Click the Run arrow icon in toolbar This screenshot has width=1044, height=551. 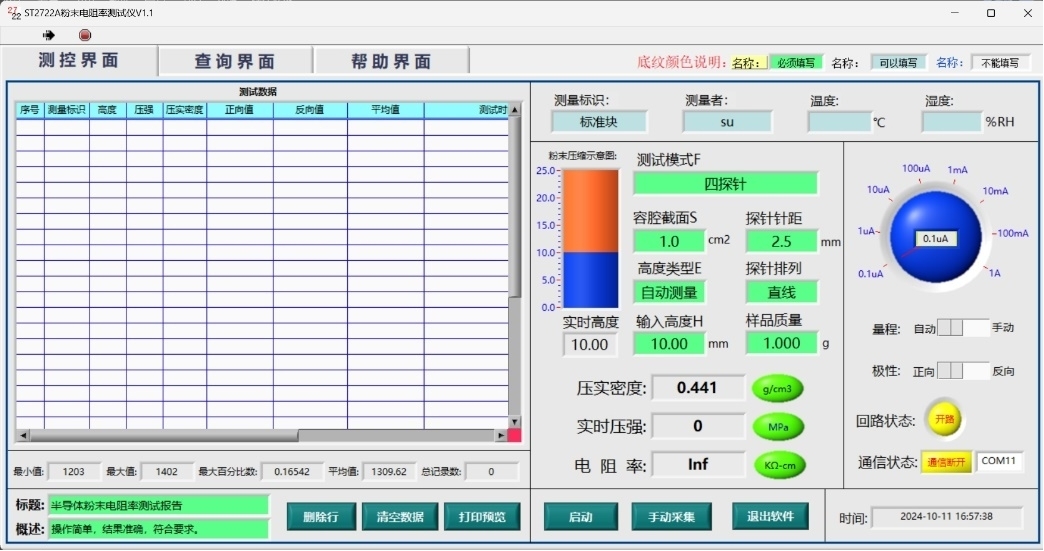click(x=49, y=35)
